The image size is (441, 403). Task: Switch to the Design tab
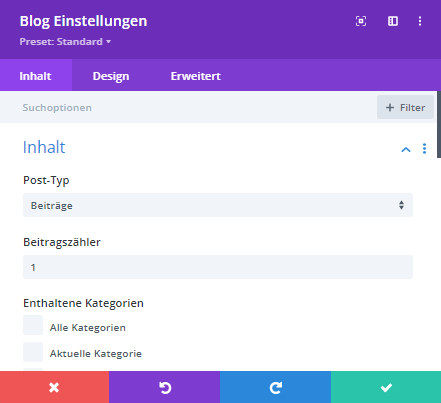click(111, 76)
